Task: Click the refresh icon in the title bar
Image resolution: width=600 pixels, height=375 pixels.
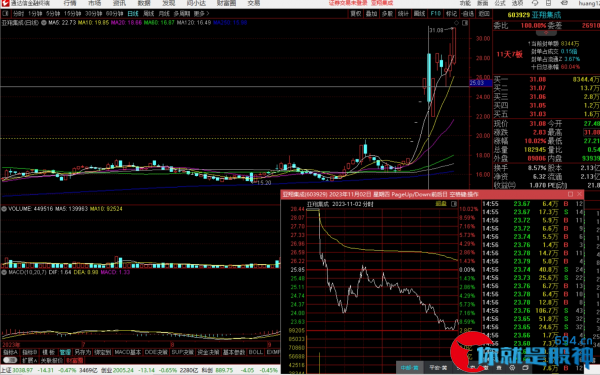Action: [535, 3]
